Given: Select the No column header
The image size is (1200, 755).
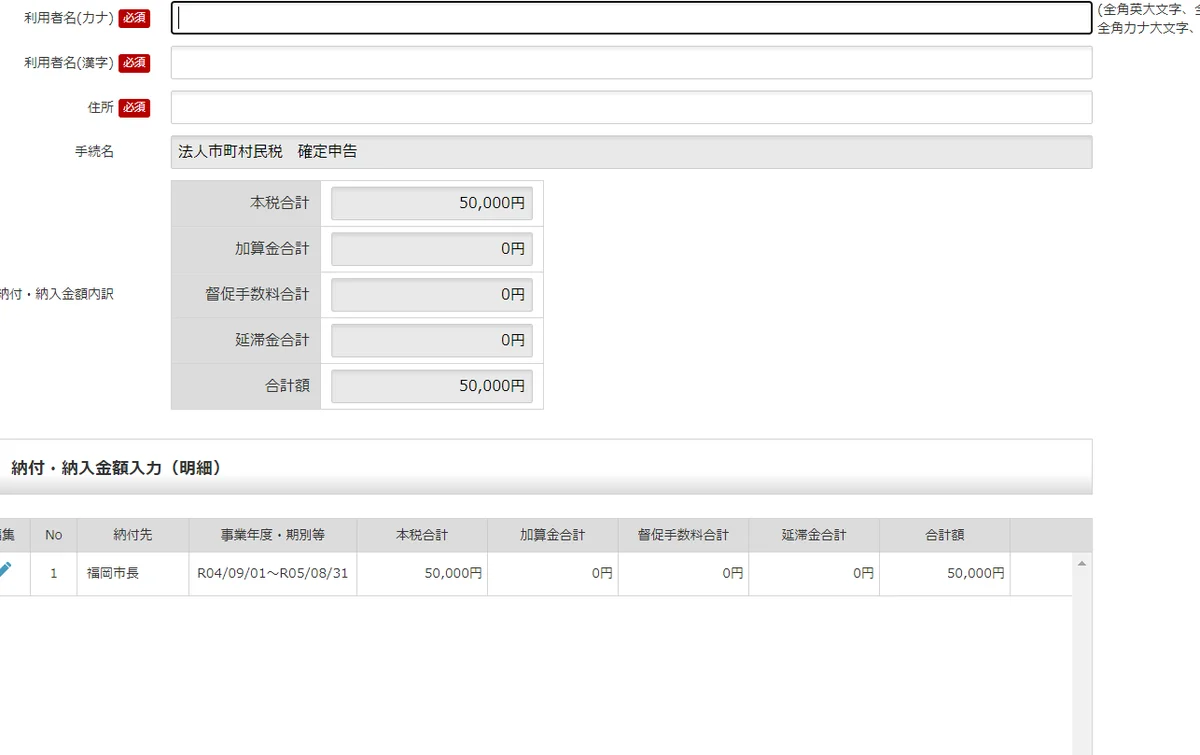Looking at the screenshot, I should point(54,535).
